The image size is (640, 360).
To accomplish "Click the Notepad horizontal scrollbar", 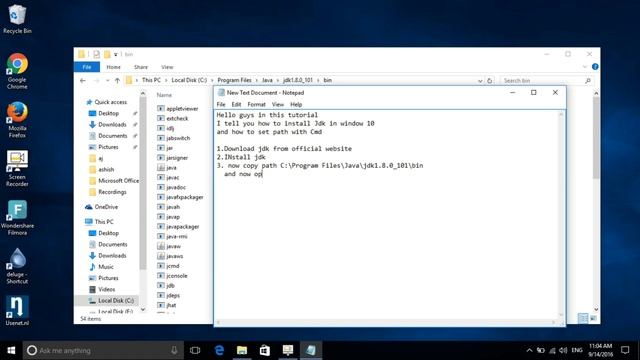I will 386,322.
